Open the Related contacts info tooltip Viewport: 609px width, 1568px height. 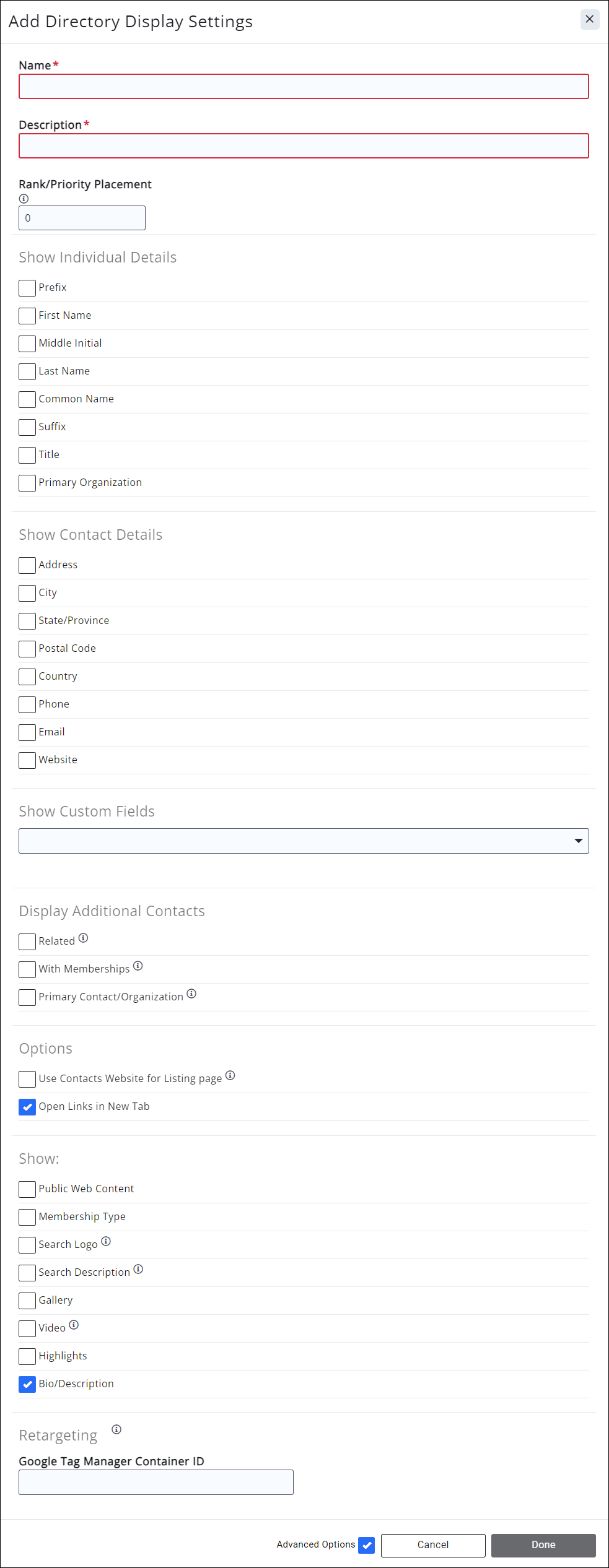pyautogui.click(x=83, y=938)
